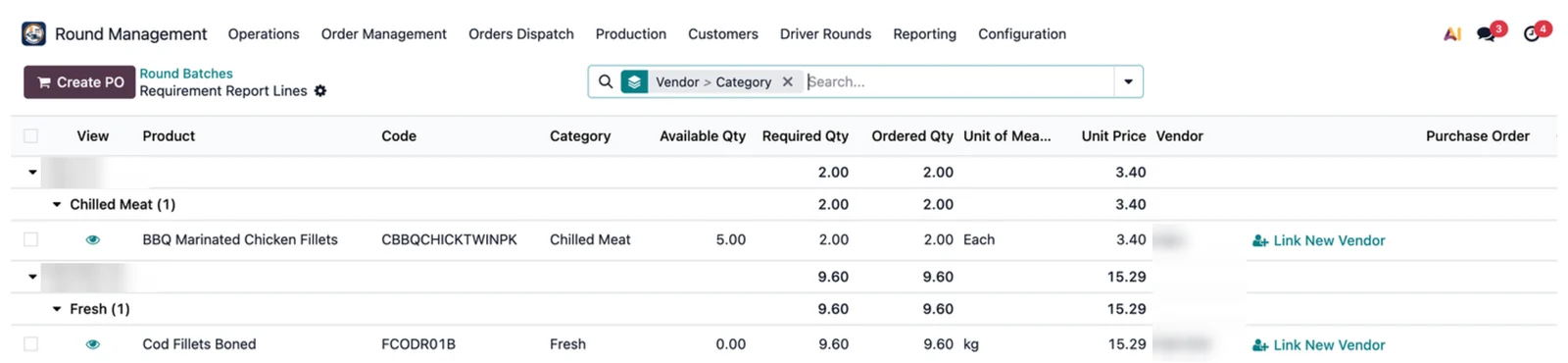The width and height of the screenshot is (1568, 363).
Task: Sort by the Product column header
Action: [169, 136]
